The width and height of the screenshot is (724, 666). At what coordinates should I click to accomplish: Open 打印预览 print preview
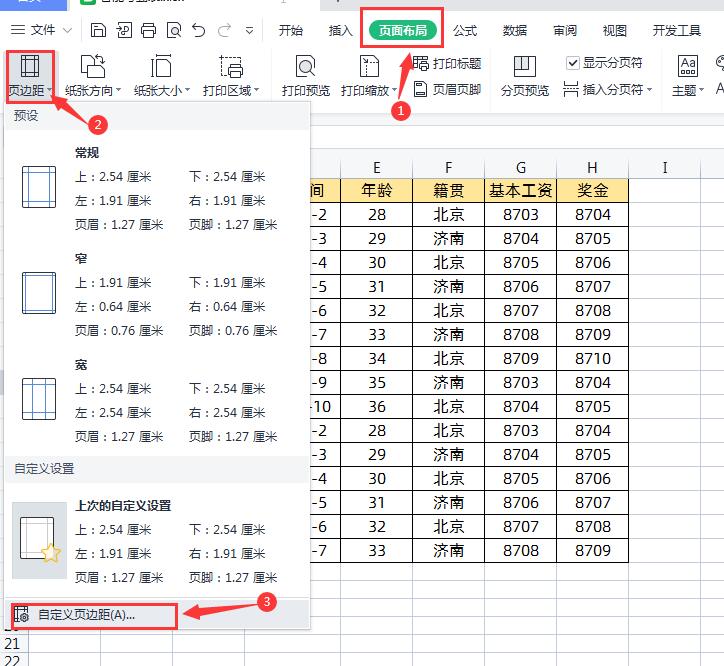[x=305, y=68]
